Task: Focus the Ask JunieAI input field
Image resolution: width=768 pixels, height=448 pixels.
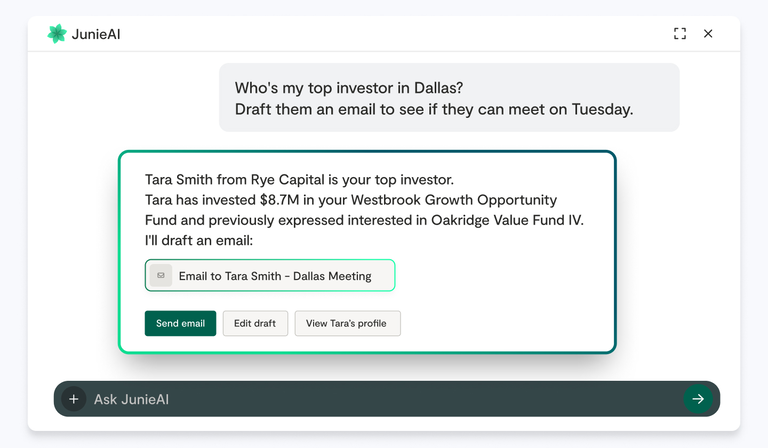Action: pyautogui.click(x=380, y=399)
